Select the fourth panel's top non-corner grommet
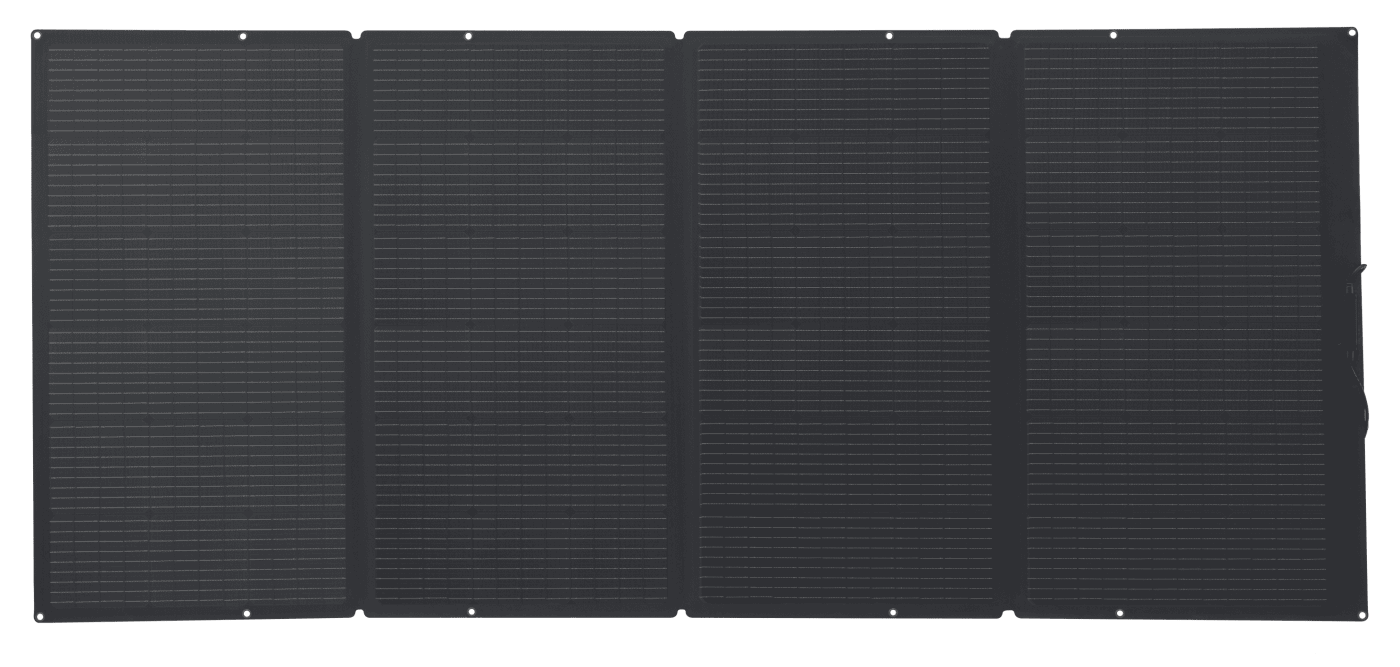Viewport: 1400px width, 667px height. (x=1113, y=35)
